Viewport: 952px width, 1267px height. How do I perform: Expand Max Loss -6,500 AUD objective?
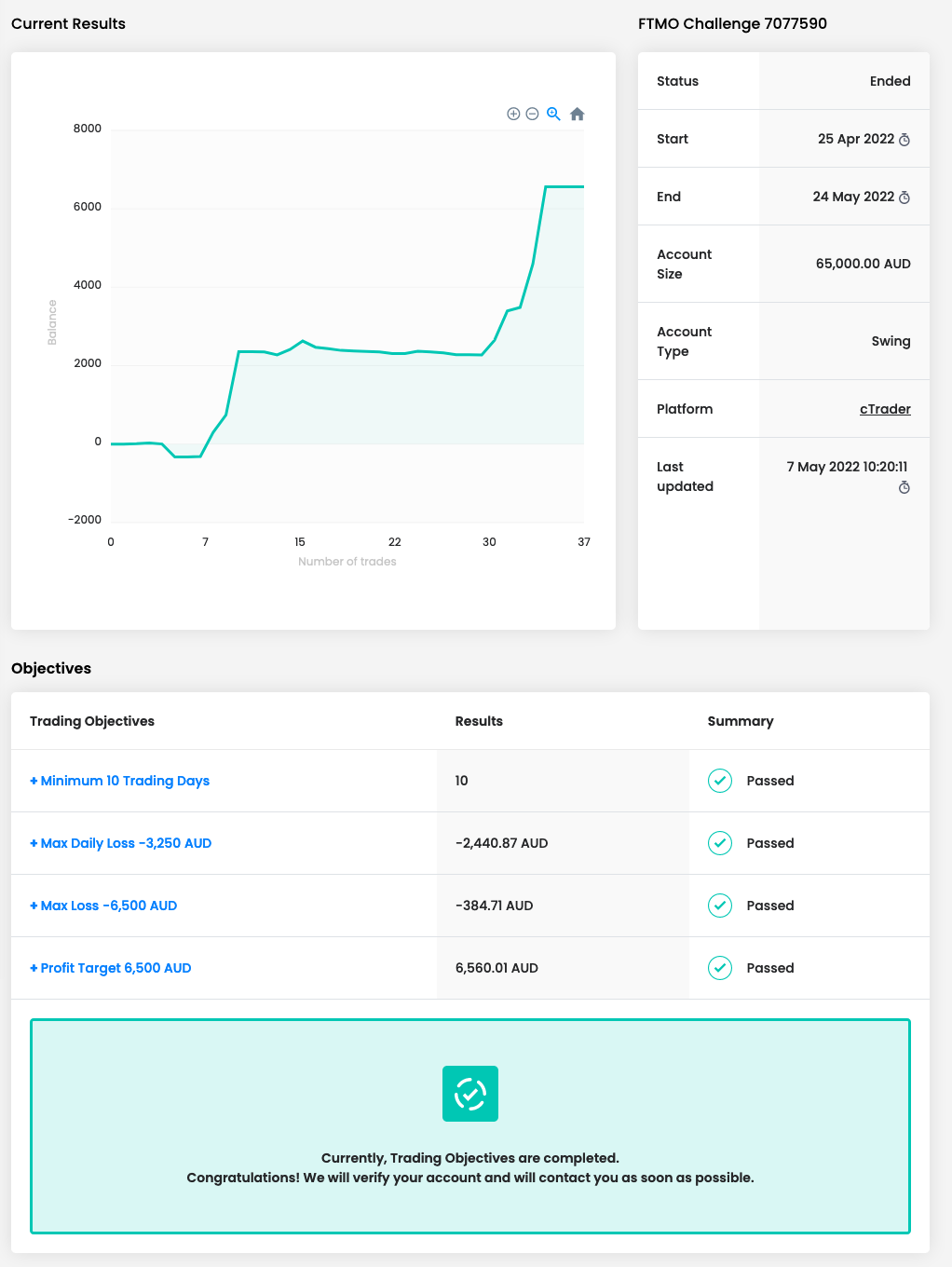pos(103,906)
